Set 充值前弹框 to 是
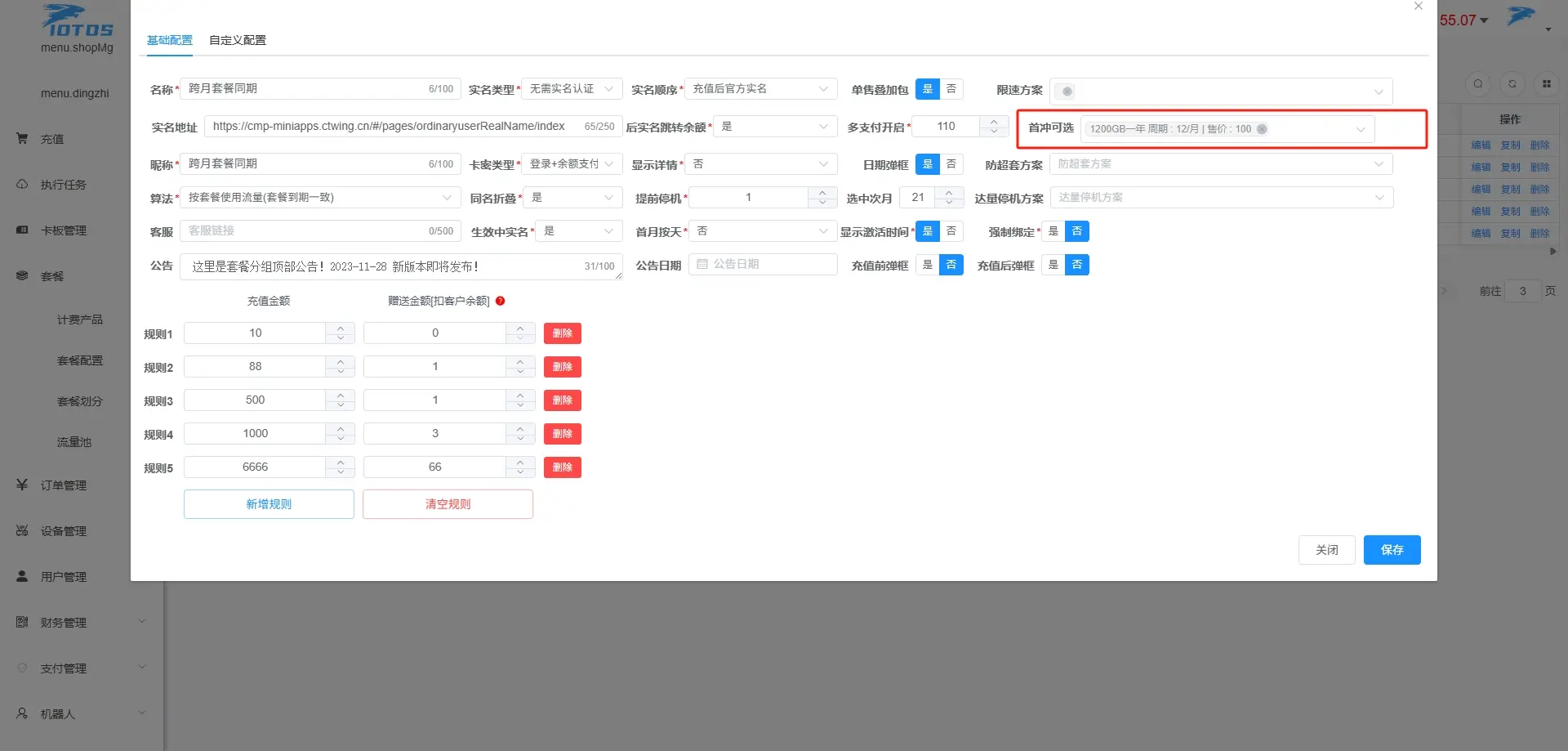The image size is (1568, 751). (928, 265)
